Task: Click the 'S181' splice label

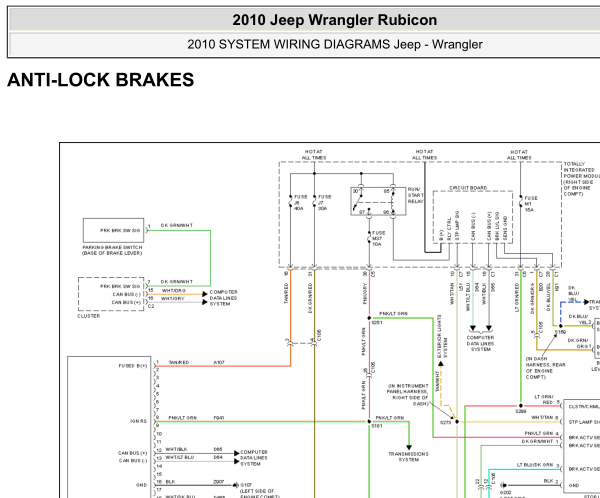Action: pos(377,426)
